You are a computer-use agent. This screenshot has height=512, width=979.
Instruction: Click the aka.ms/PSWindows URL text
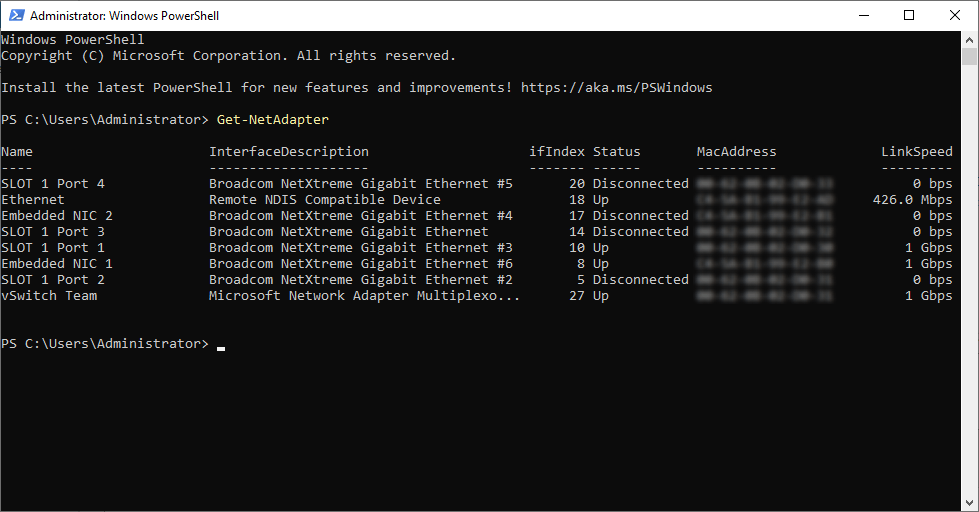point(616,87)
